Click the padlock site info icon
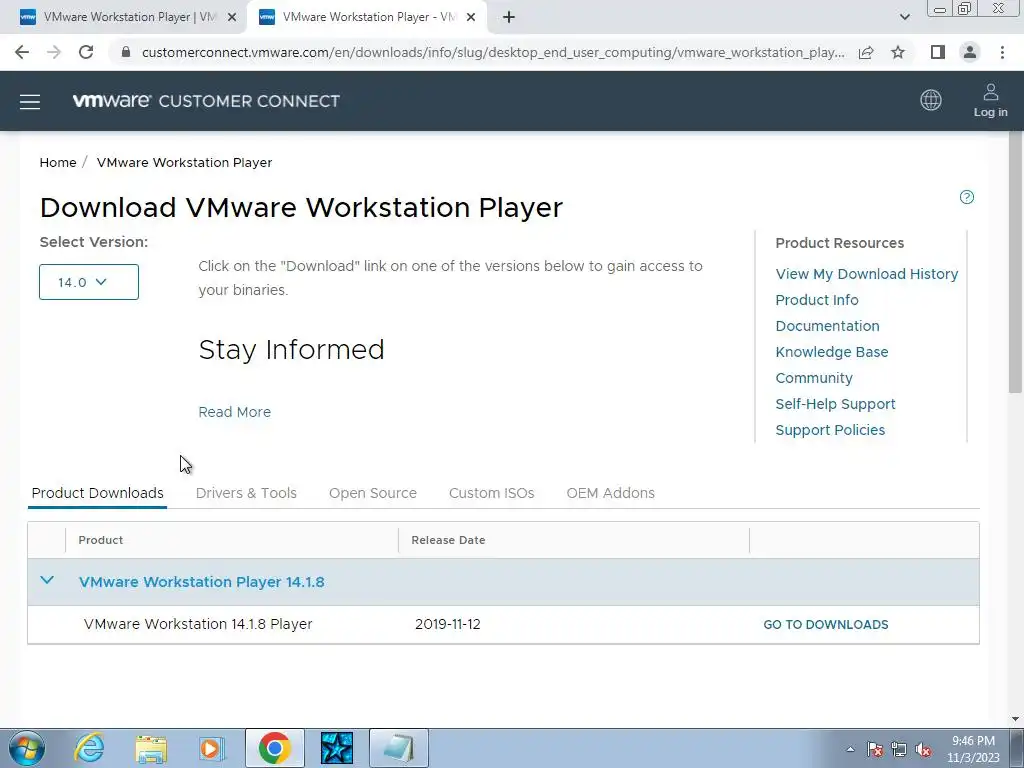Viewport: 1024px width, 768px height. [126, 52]
